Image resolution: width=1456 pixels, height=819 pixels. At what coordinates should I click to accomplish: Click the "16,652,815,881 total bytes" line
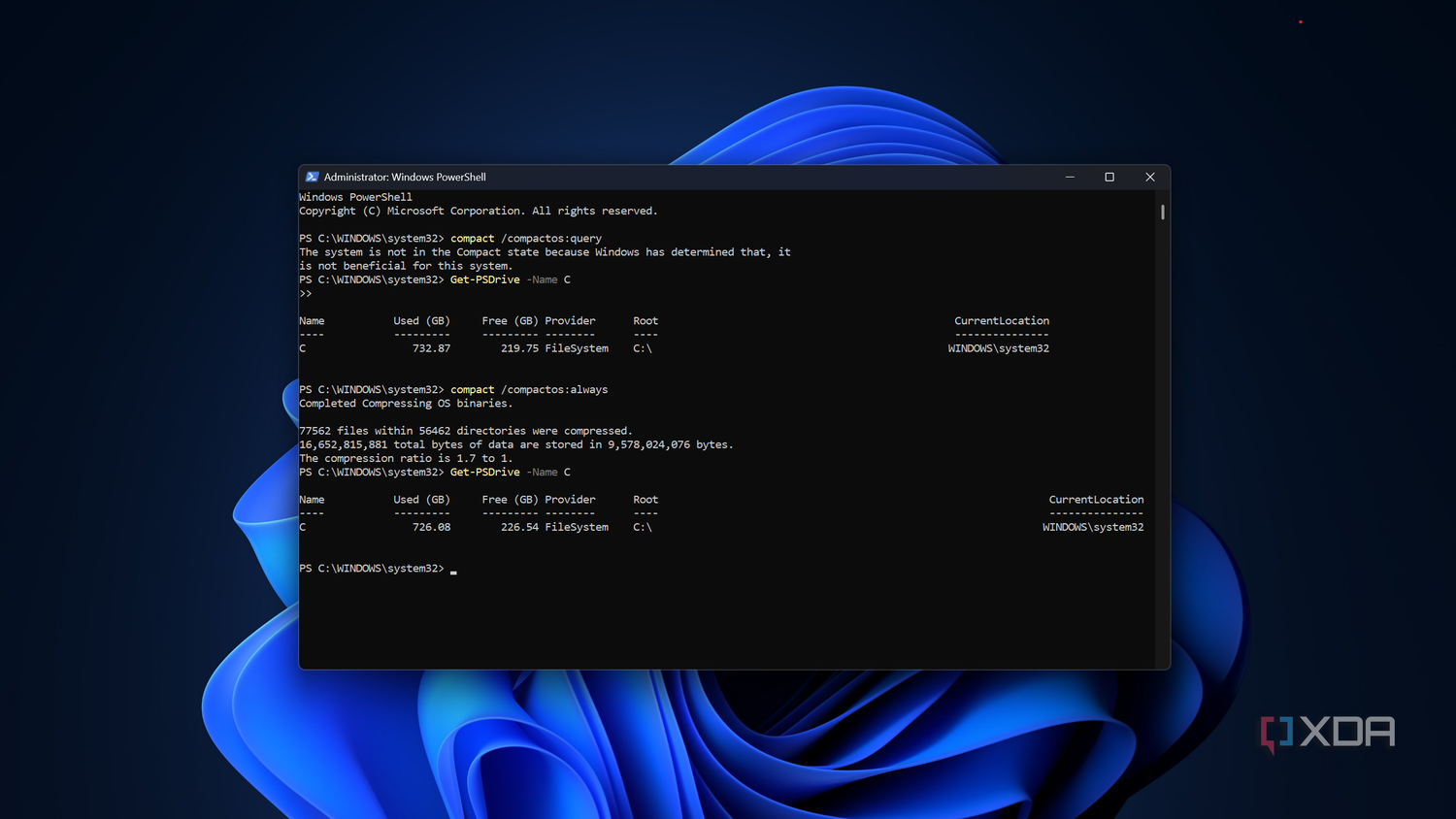[516, 444]
